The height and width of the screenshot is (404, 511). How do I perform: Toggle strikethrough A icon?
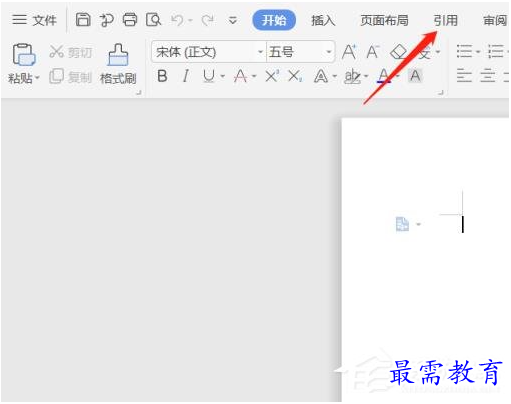coord(240,76)
